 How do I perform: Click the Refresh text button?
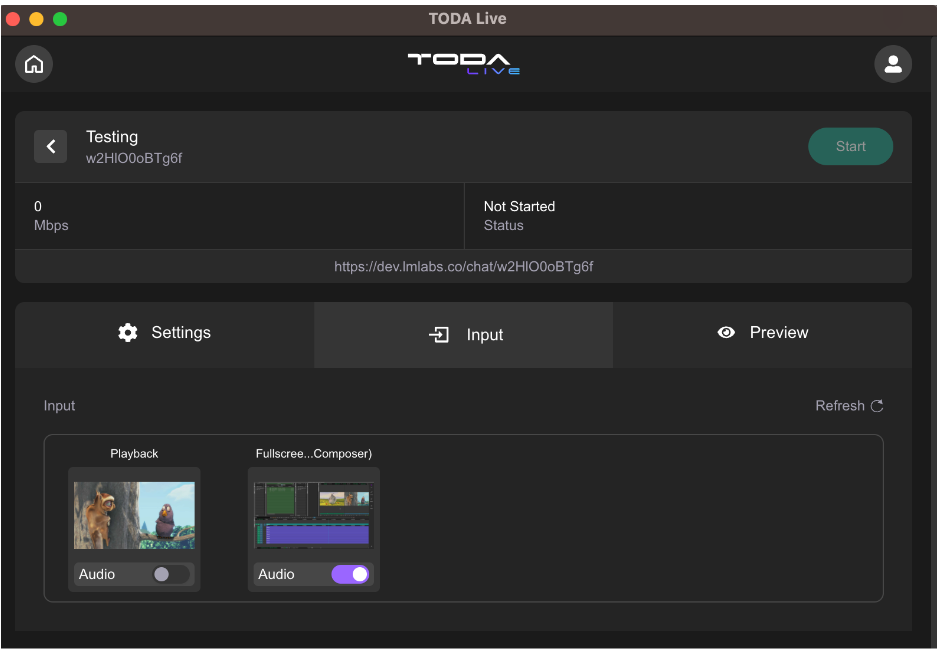[x=840, y=406]
